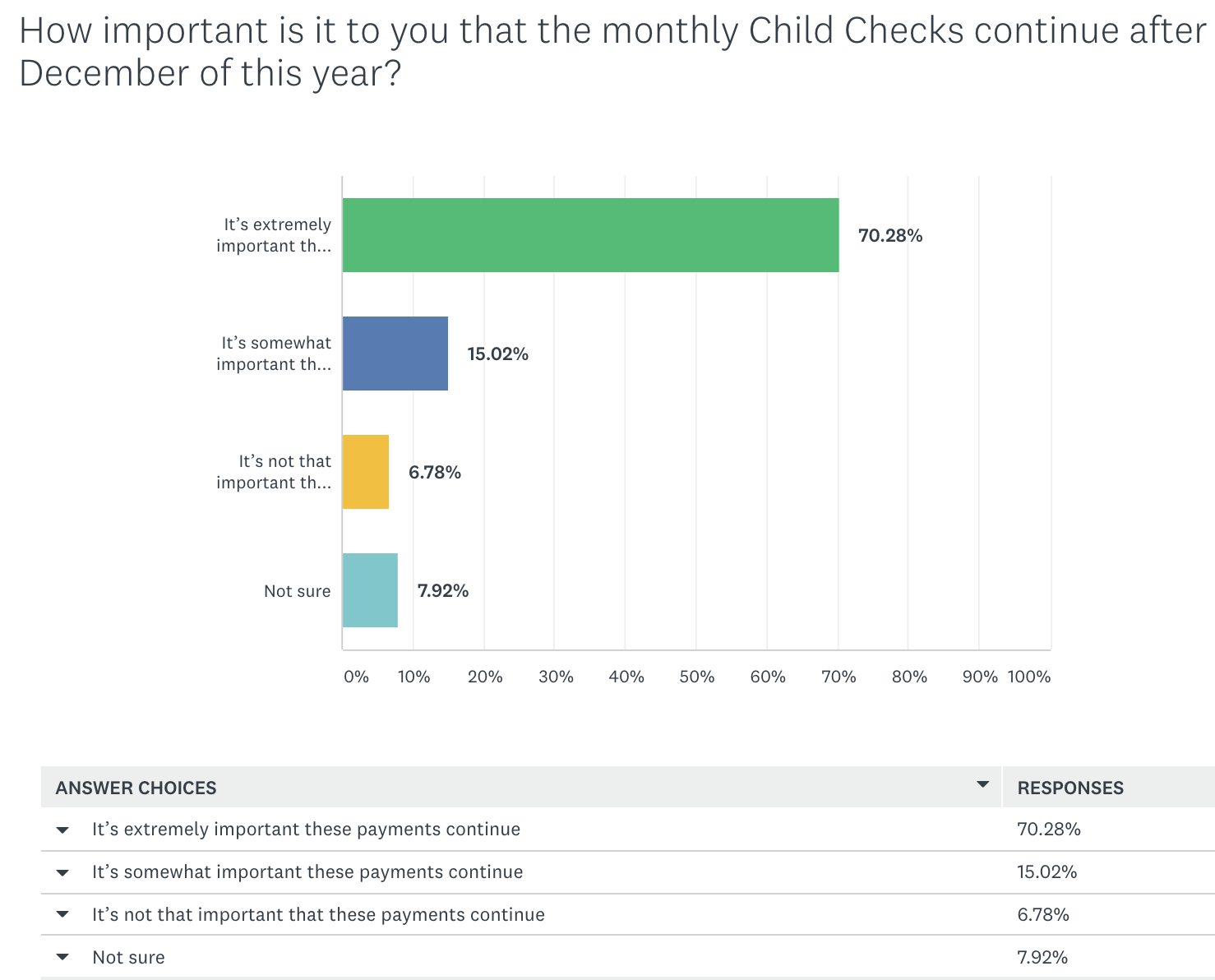Click the green 70.28% bar

(x=590, y=235)
